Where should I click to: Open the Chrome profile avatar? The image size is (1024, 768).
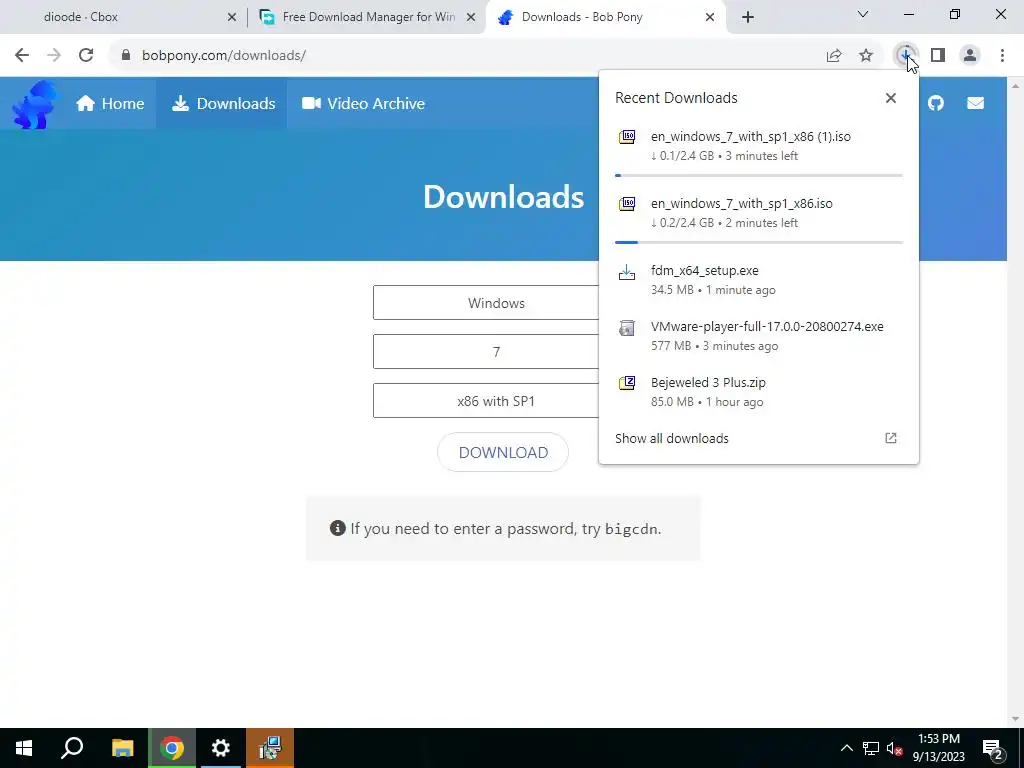tap(970, 56)
